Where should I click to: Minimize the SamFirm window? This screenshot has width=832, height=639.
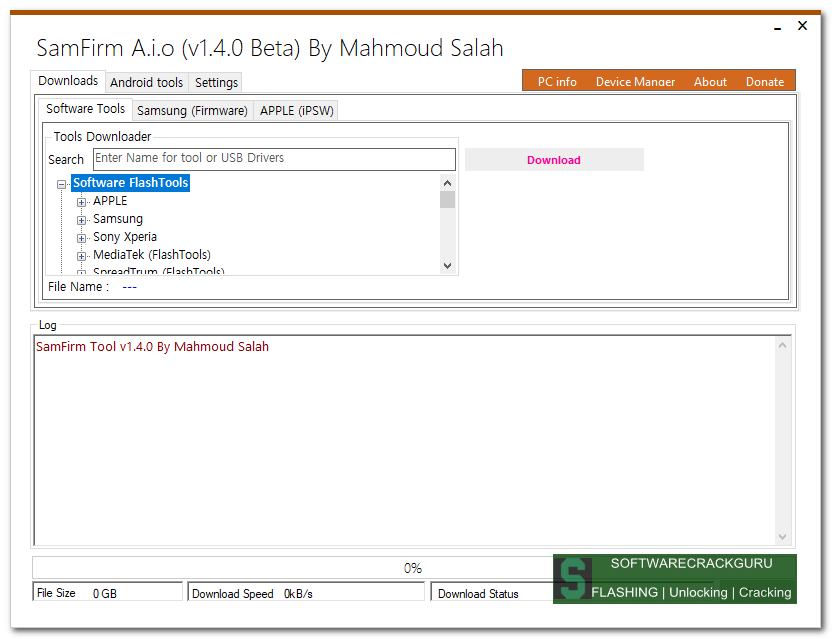click(777, 27)
